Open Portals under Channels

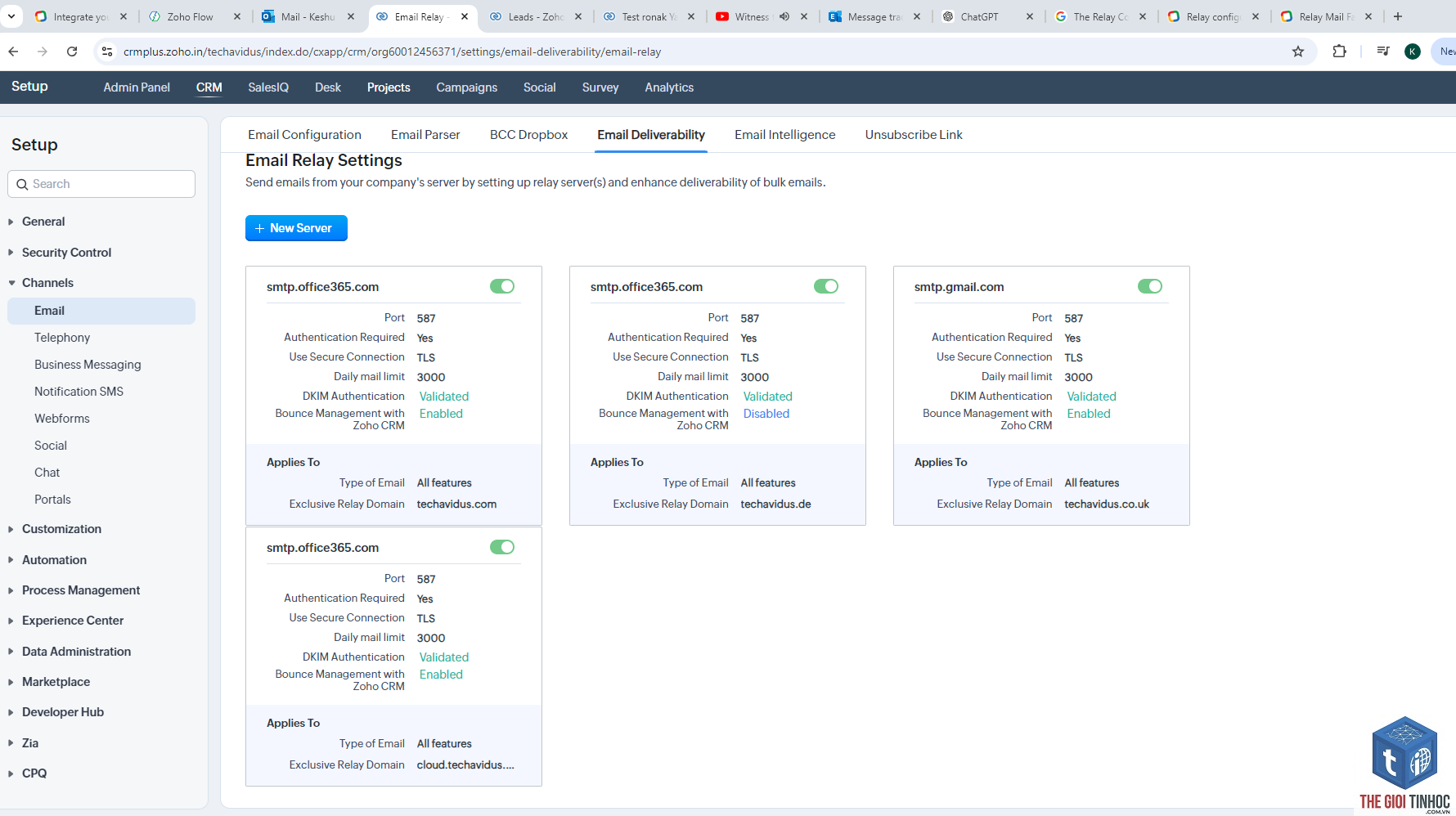tap(52, 500)
